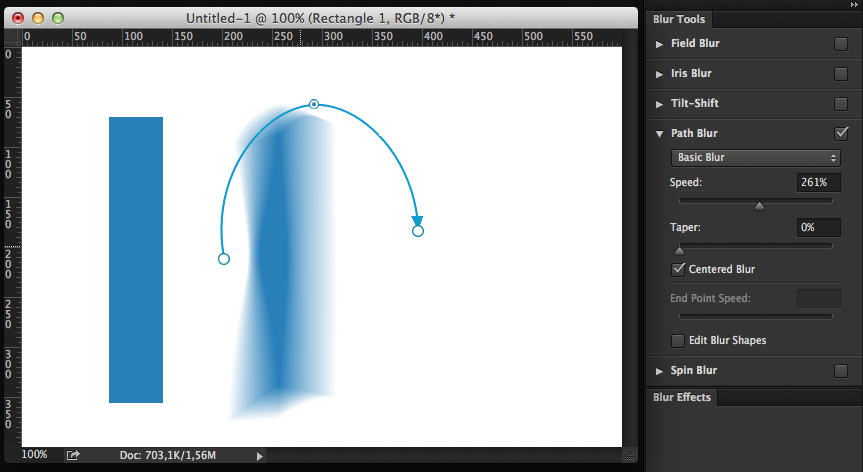863x472 pixels.
Task: Click the status bar document info arrow
Action: pyautogui.click(x=260, y=456)
